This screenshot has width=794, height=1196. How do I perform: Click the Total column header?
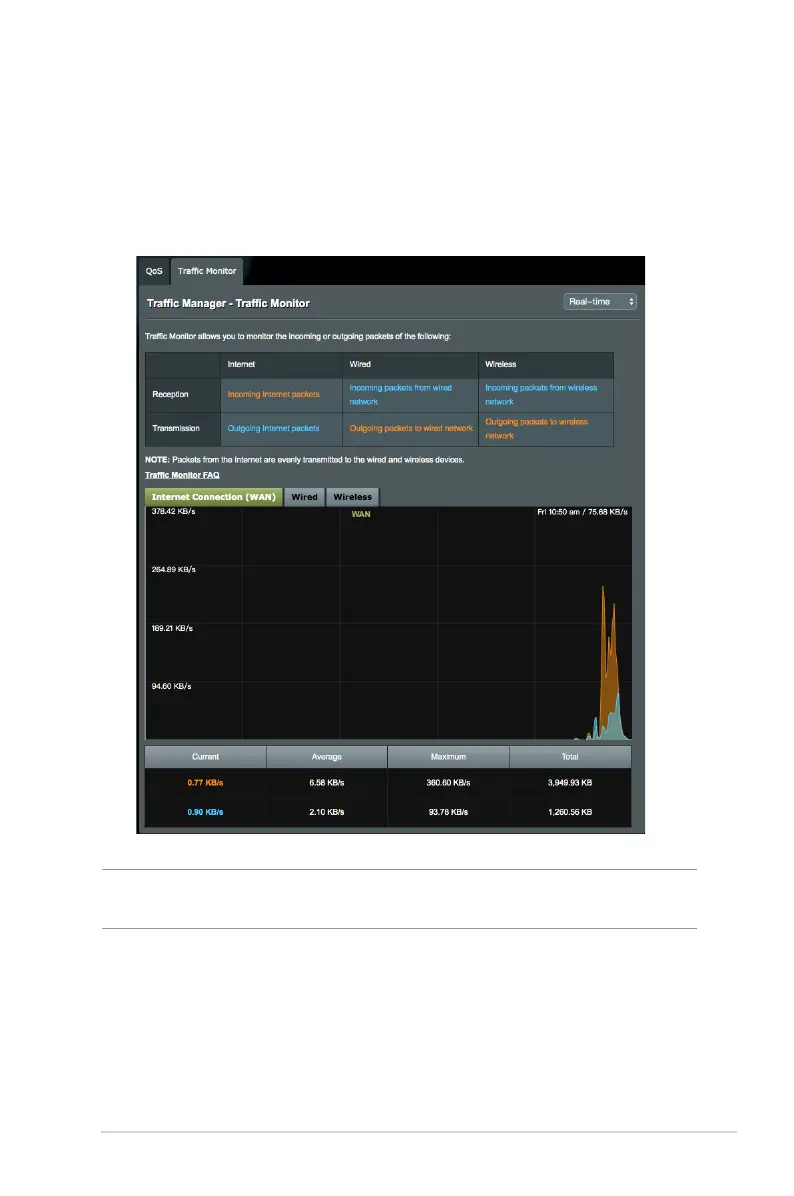tap(570, 757)
